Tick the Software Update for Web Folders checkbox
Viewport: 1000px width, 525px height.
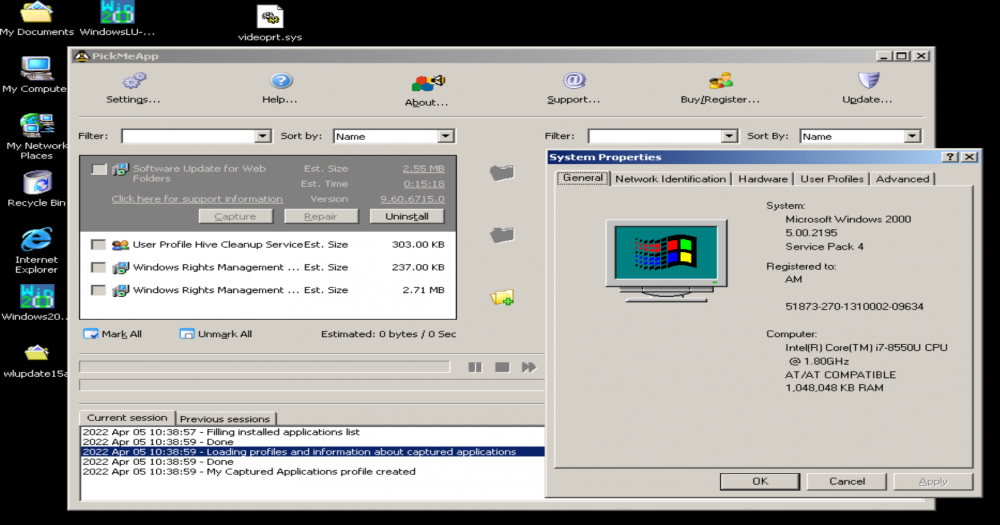coord(98,170)
